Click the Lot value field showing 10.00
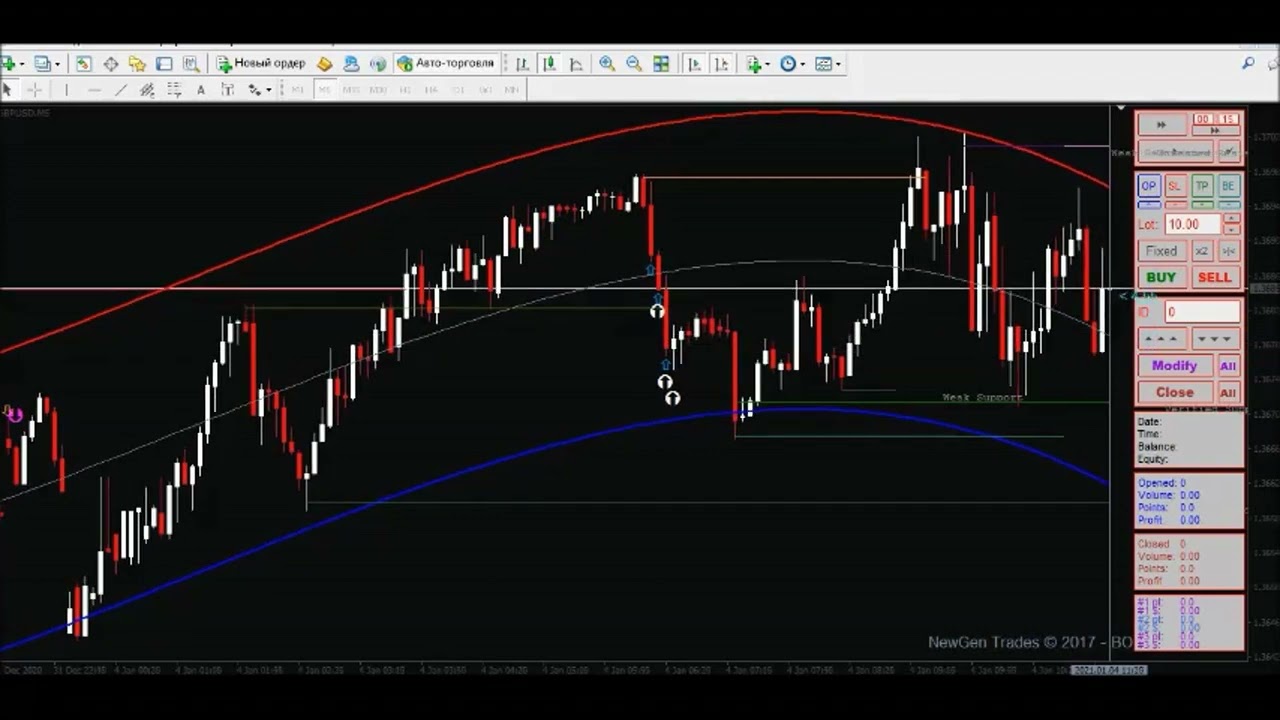Image resolution: width=1280 pixels, height=720 pixels. click(1193, 224)
